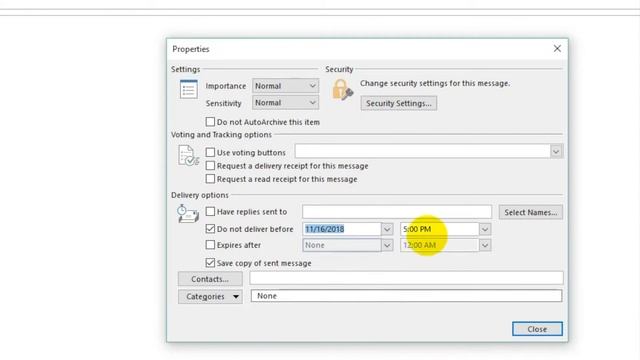Close the Properties dialog with Close button

pyautogui.click(x=537, y=329)
